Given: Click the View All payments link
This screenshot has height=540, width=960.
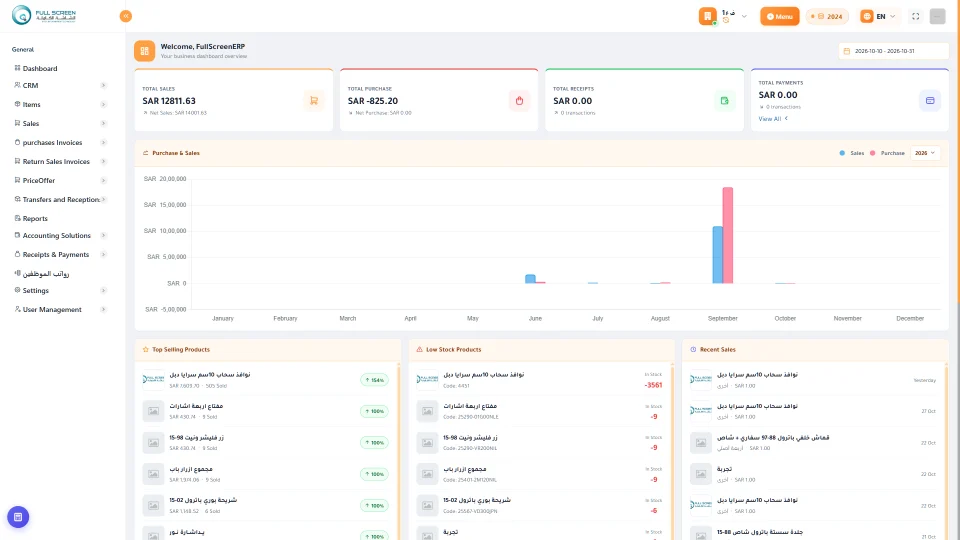Looking at the screenshot, I should 773,119.
